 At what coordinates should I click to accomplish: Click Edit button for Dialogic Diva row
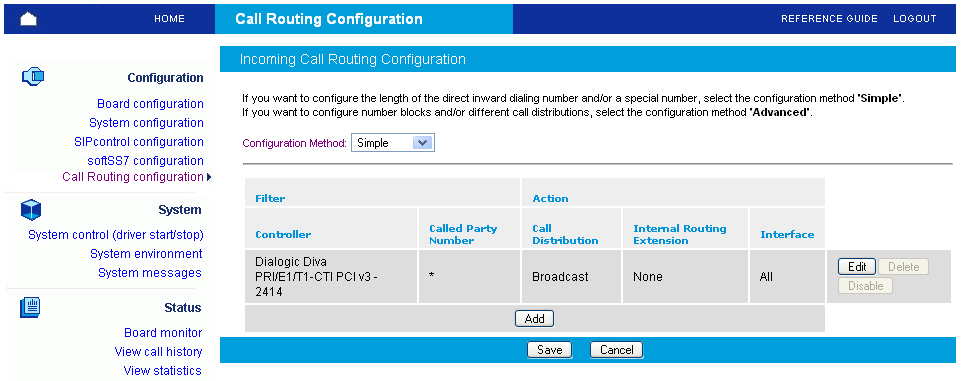857,267
